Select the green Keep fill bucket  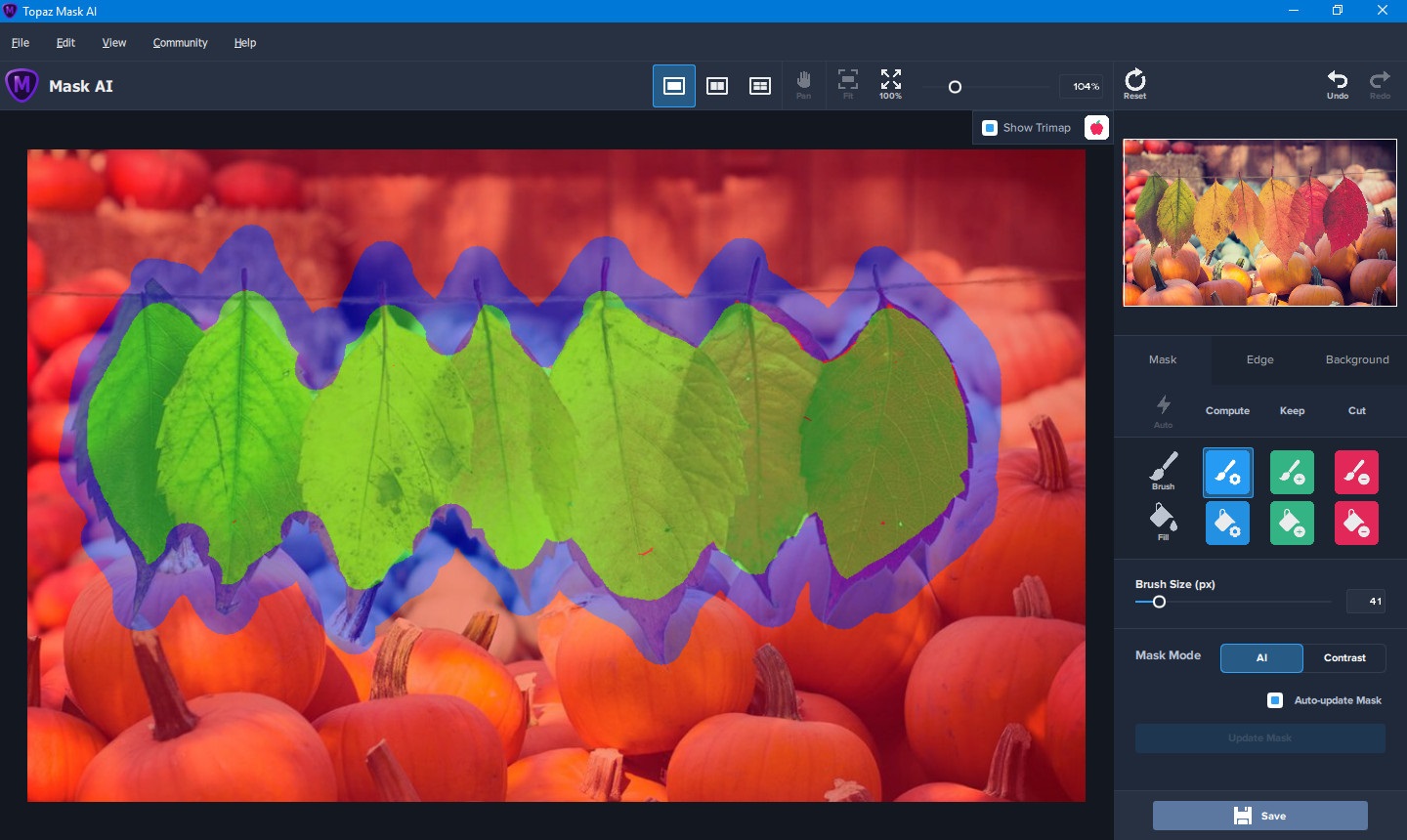(1292, 524)
